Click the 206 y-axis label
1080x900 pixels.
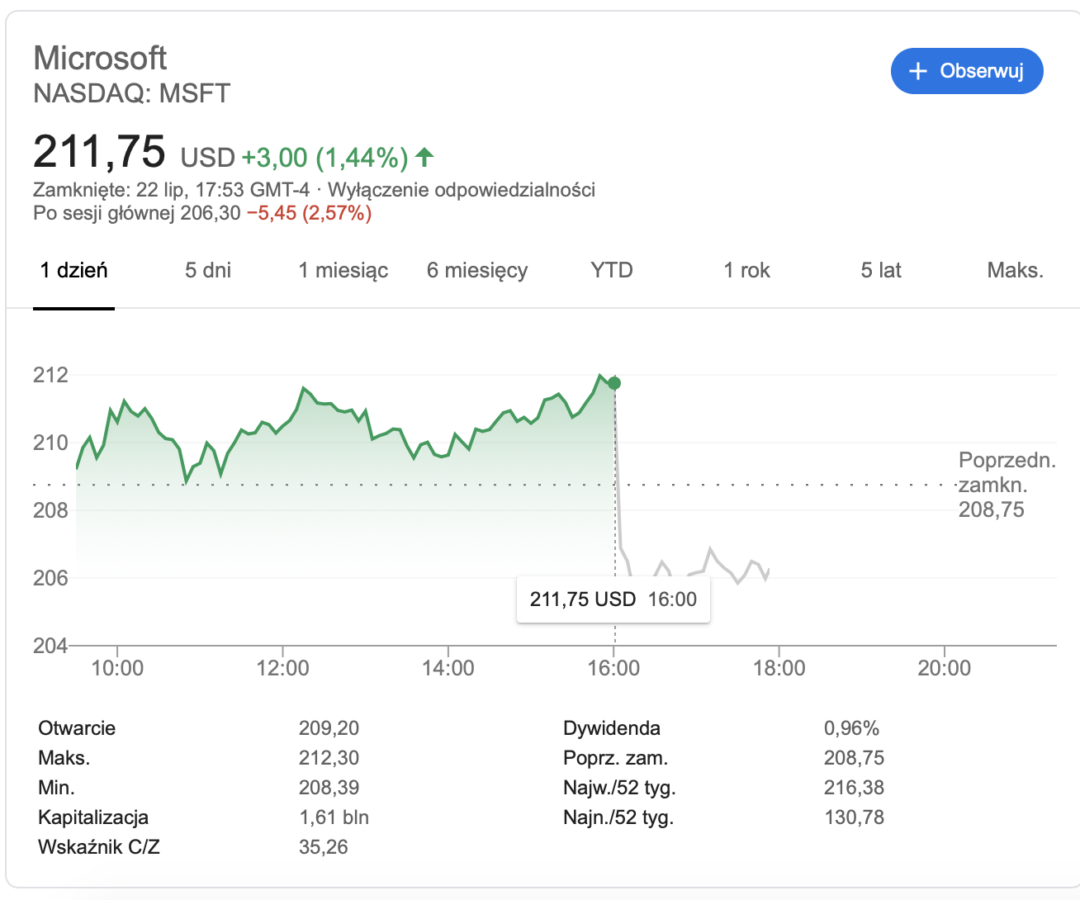[51, 578]
